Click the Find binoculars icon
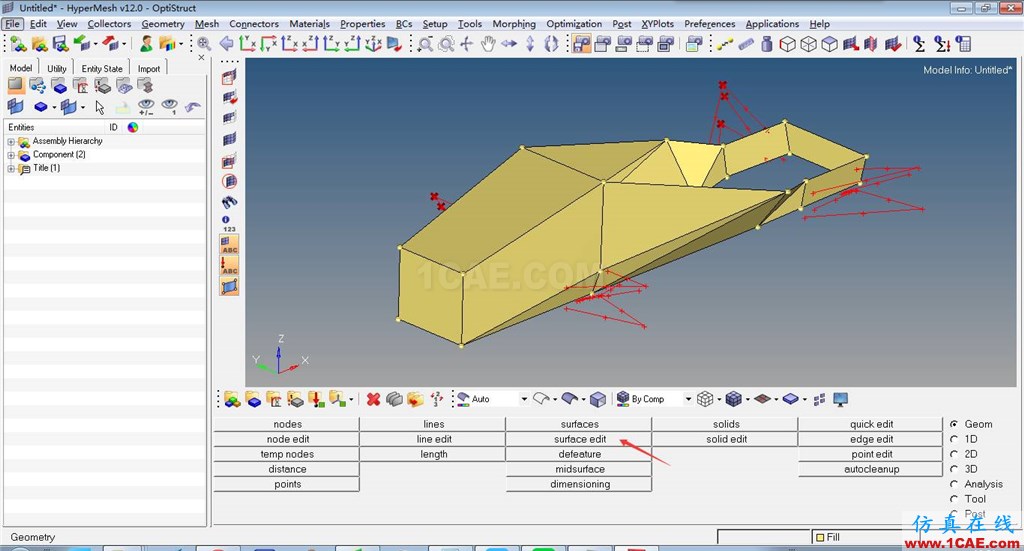 point(229,202)
